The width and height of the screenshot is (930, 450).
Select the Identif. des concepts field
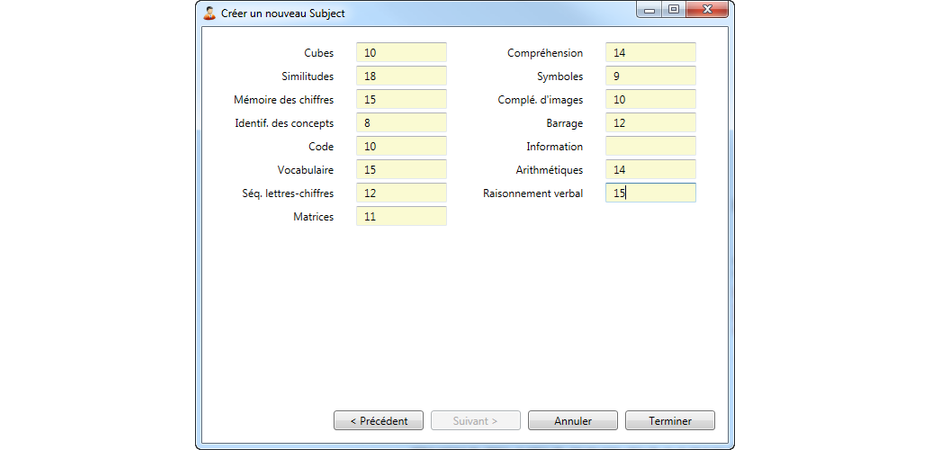(401, 123)
